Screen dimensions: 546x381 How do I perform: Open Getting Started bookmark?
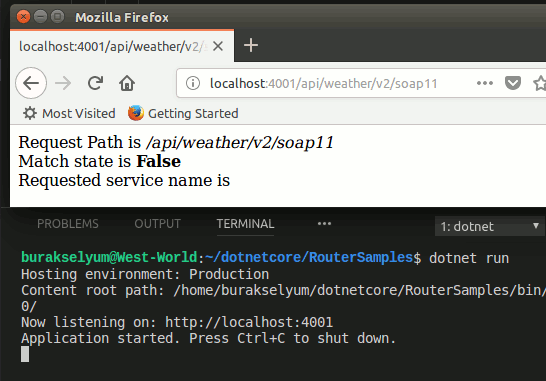(183, 113)
